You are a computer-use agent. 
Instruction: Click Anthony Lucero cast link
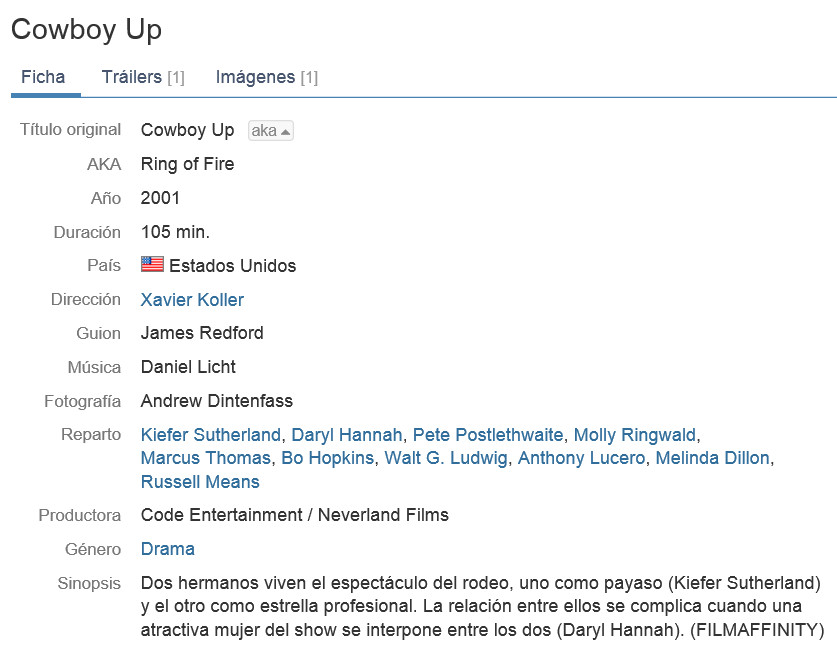[x=581, y=458]
